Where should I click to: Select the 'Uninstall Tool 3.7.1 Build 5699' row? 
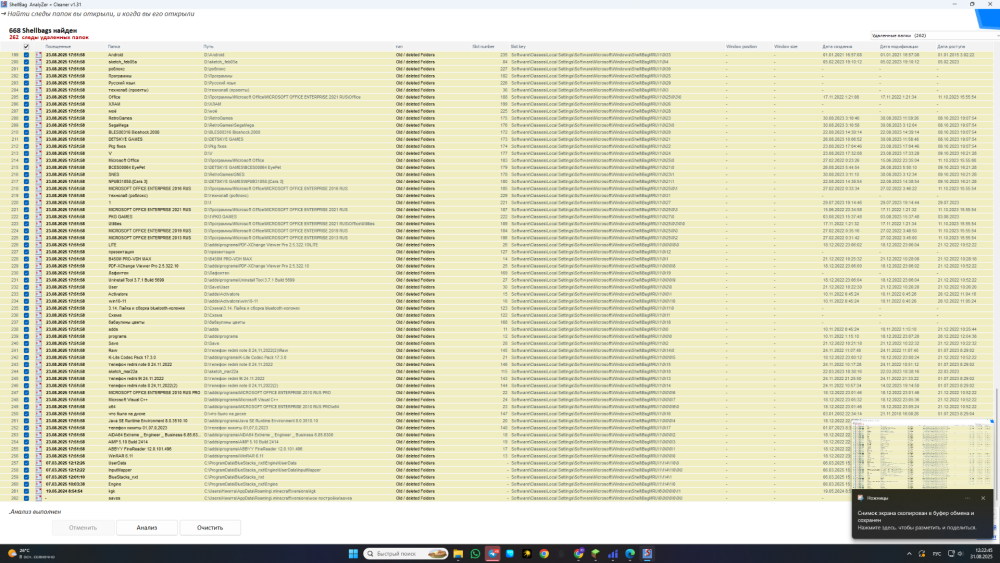(497, 280)
